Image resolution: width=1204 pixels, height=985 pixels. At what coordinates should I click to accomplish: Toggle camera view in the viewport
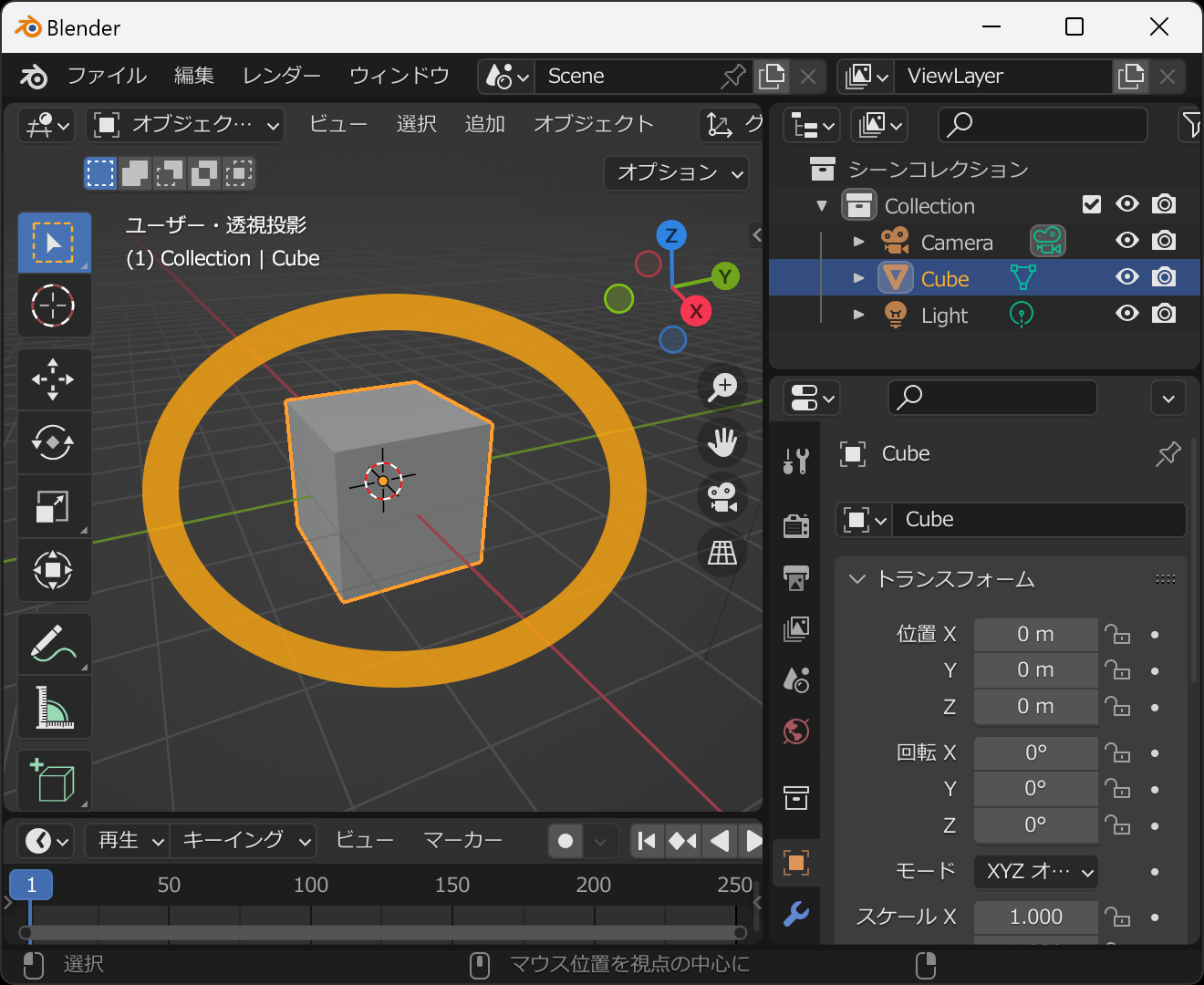click(722, 497)
